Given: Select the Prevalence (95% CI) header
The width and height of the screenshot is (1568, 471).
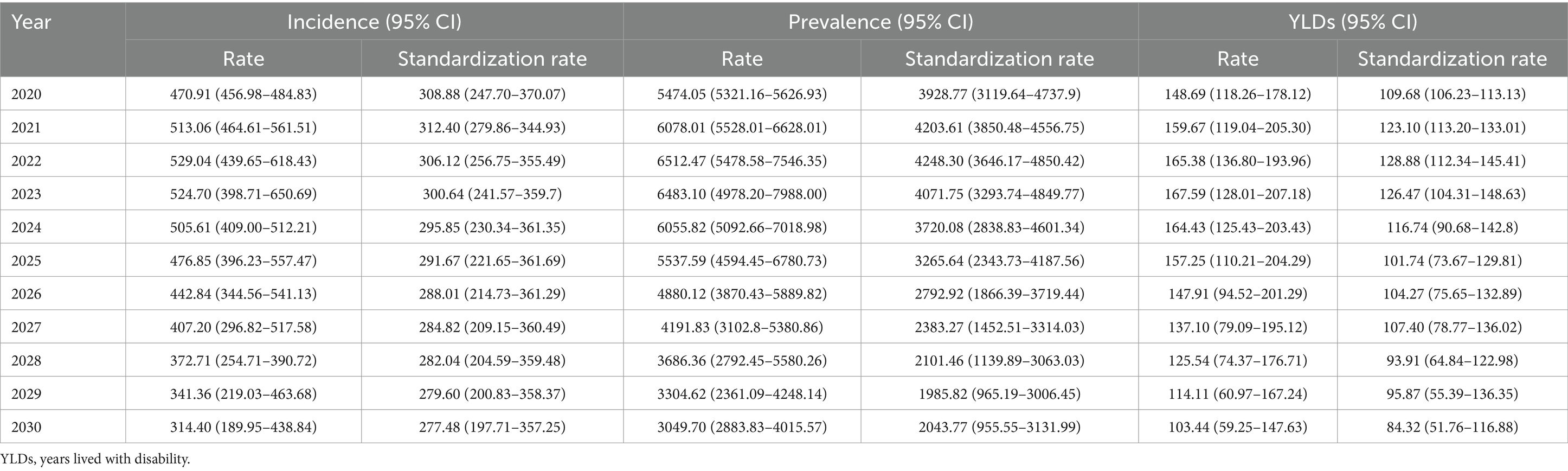Looking at the screenshot, I should [880, 22].
